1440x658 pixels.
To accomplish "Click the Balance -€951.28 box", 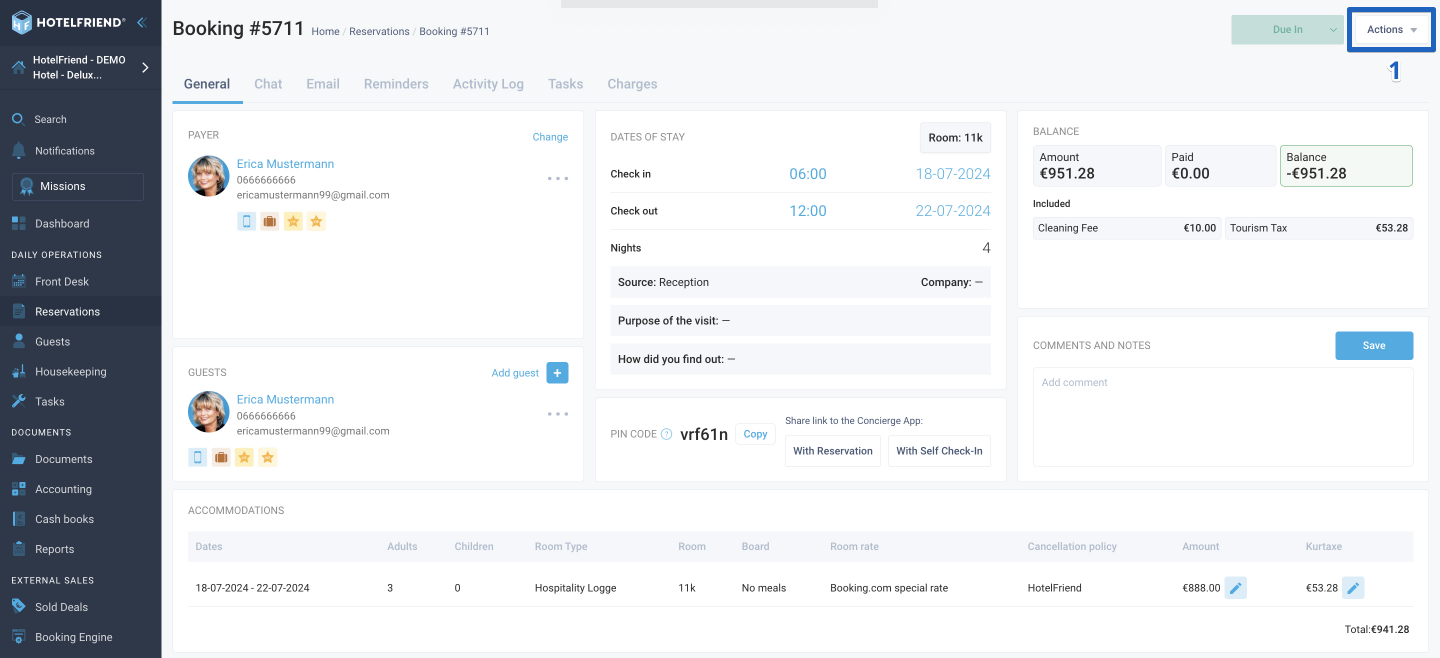I will pos(1346,166).
